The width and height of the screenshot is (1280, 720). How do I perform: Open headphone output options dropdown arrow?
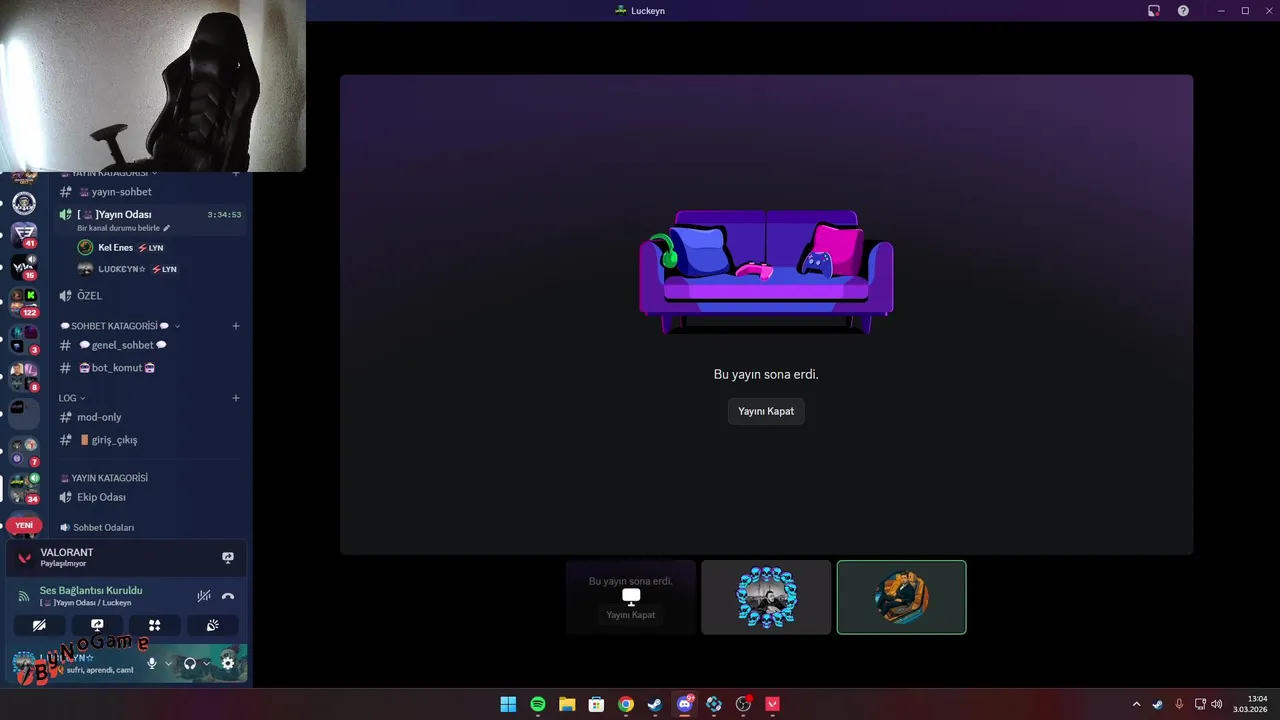tap(207, 663)
